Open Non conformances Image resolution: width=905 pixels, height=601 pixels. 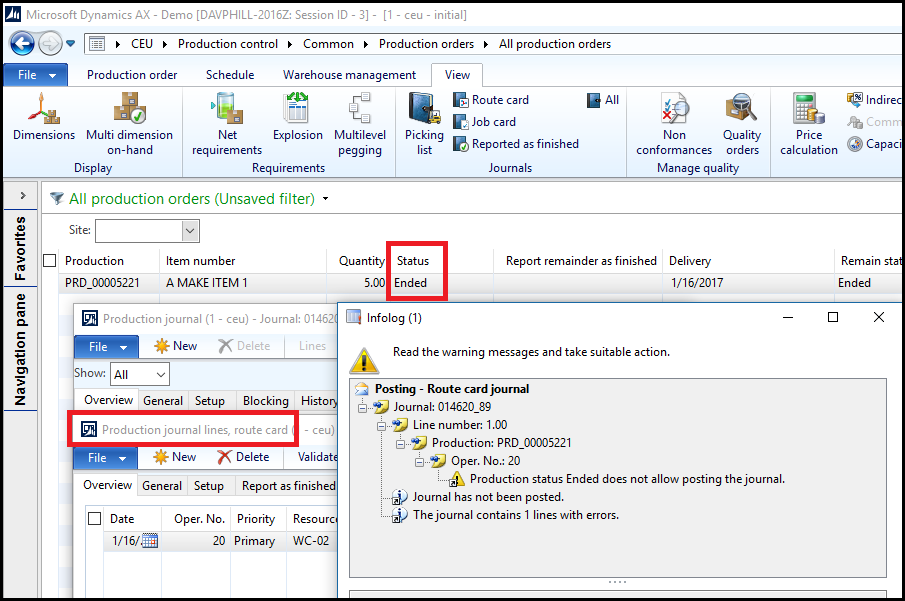[x=674, y=124]
